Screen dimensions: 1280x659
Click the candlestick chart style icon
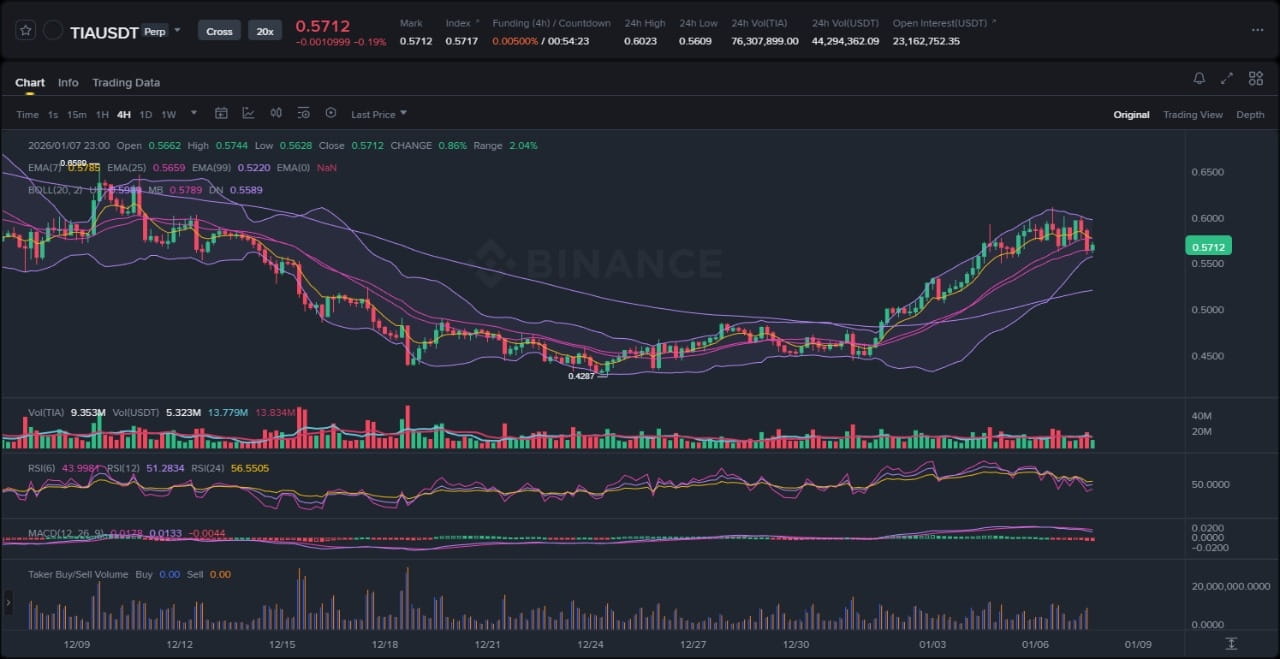pyautogui.click(x=276, y=114)
